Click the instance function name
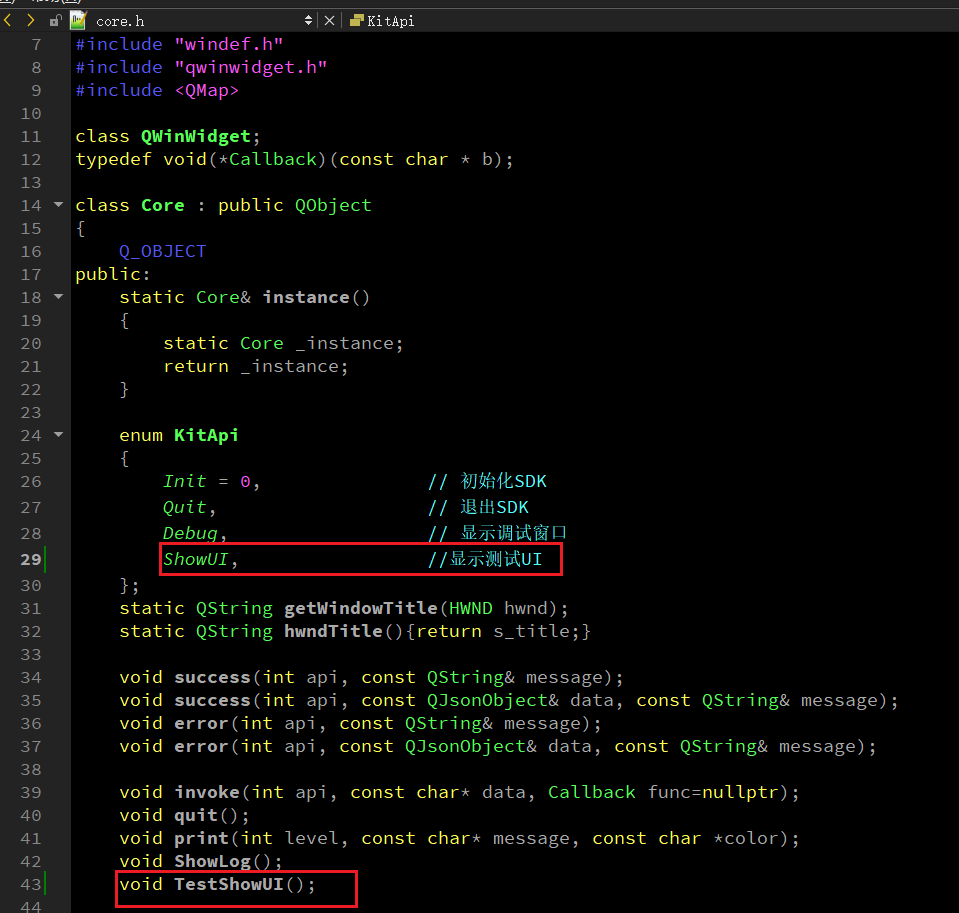This screenshot has width=959, height=913. (306, 297)
